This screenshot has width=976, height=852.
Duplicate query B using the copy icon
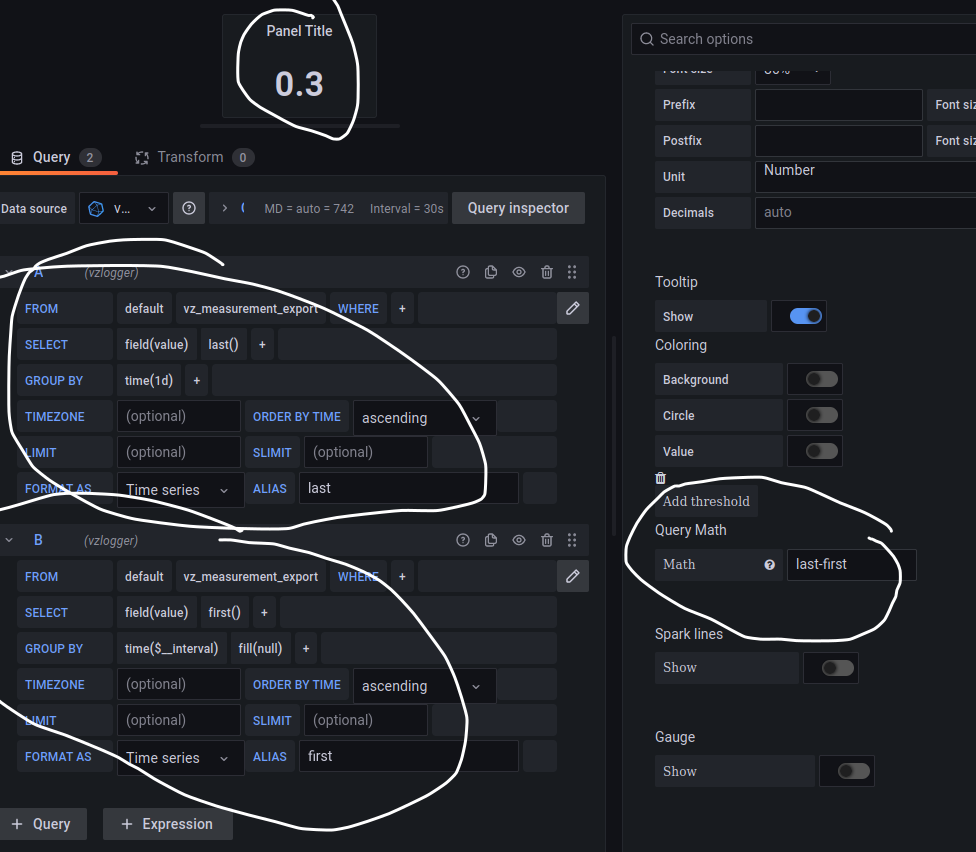[x=491, y=540]
